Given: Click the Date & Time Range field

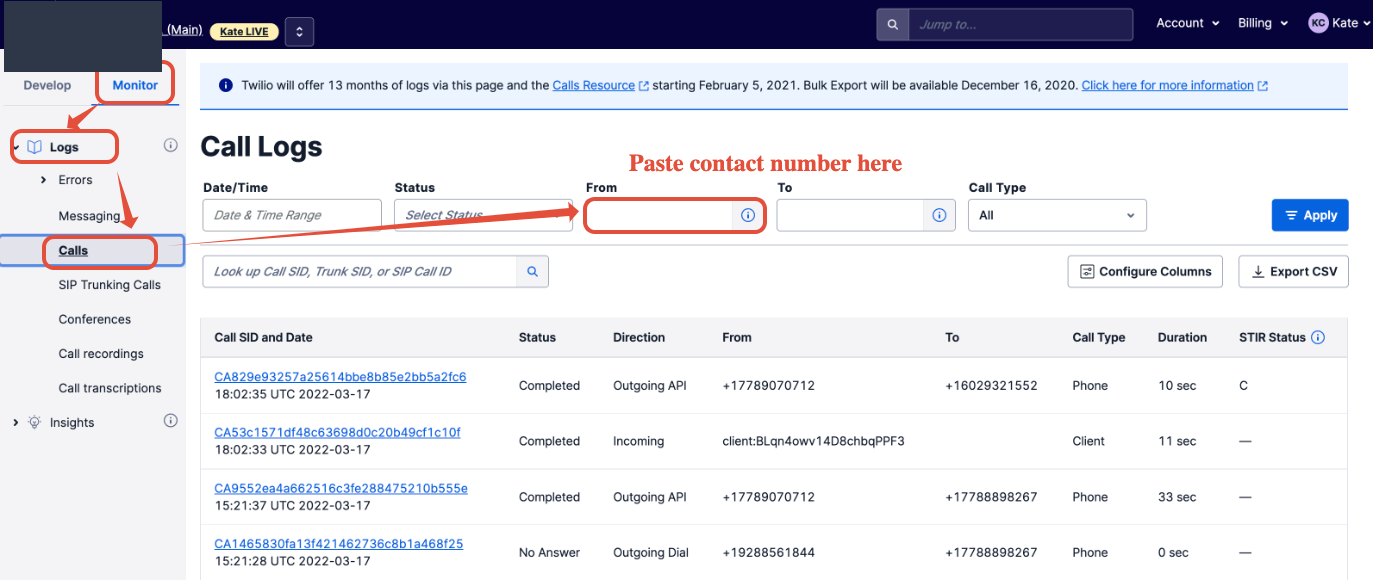Looking at the screenshot, I should [x=292, y=215].
